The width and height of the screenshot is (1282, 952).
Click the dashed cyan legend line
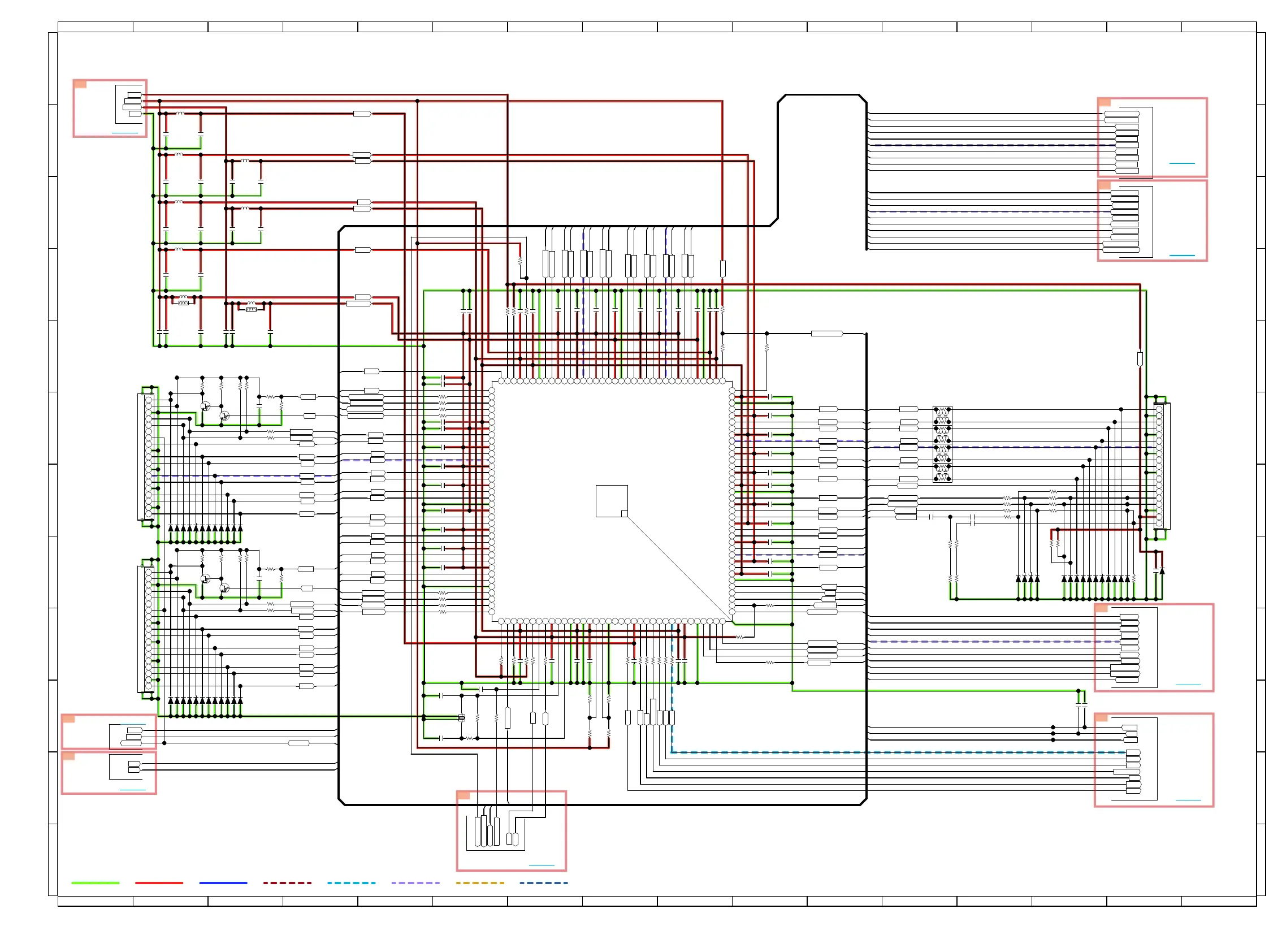(x=351, y=882)
